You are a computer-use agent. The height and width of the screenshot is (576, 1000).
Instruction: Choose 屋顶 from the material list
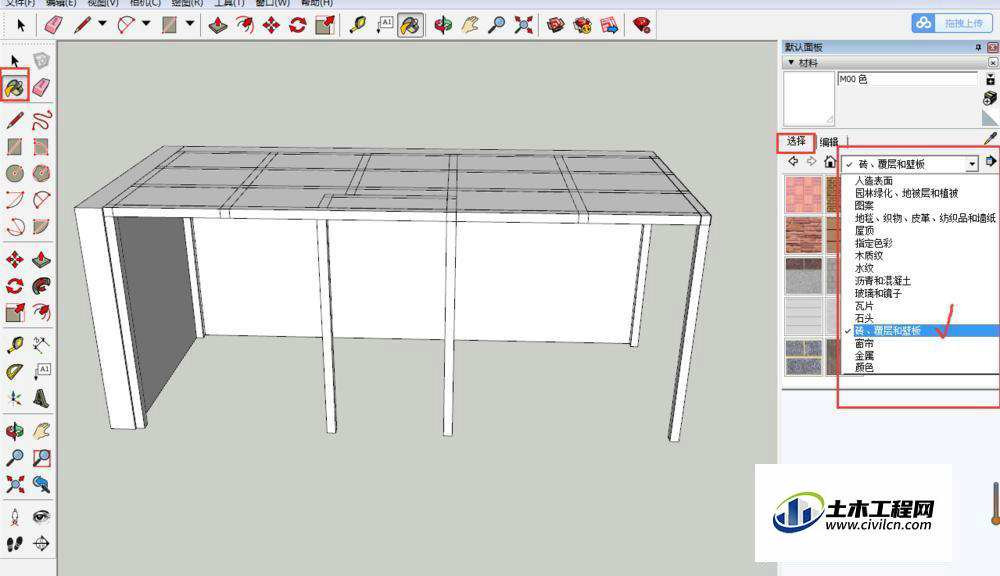click(864, 230)
